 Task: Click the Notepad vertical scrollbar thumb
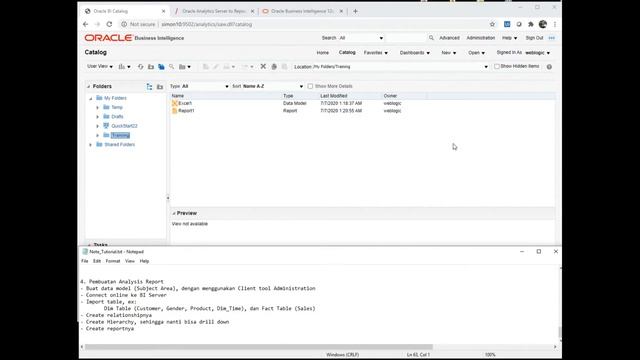point(560,332)
